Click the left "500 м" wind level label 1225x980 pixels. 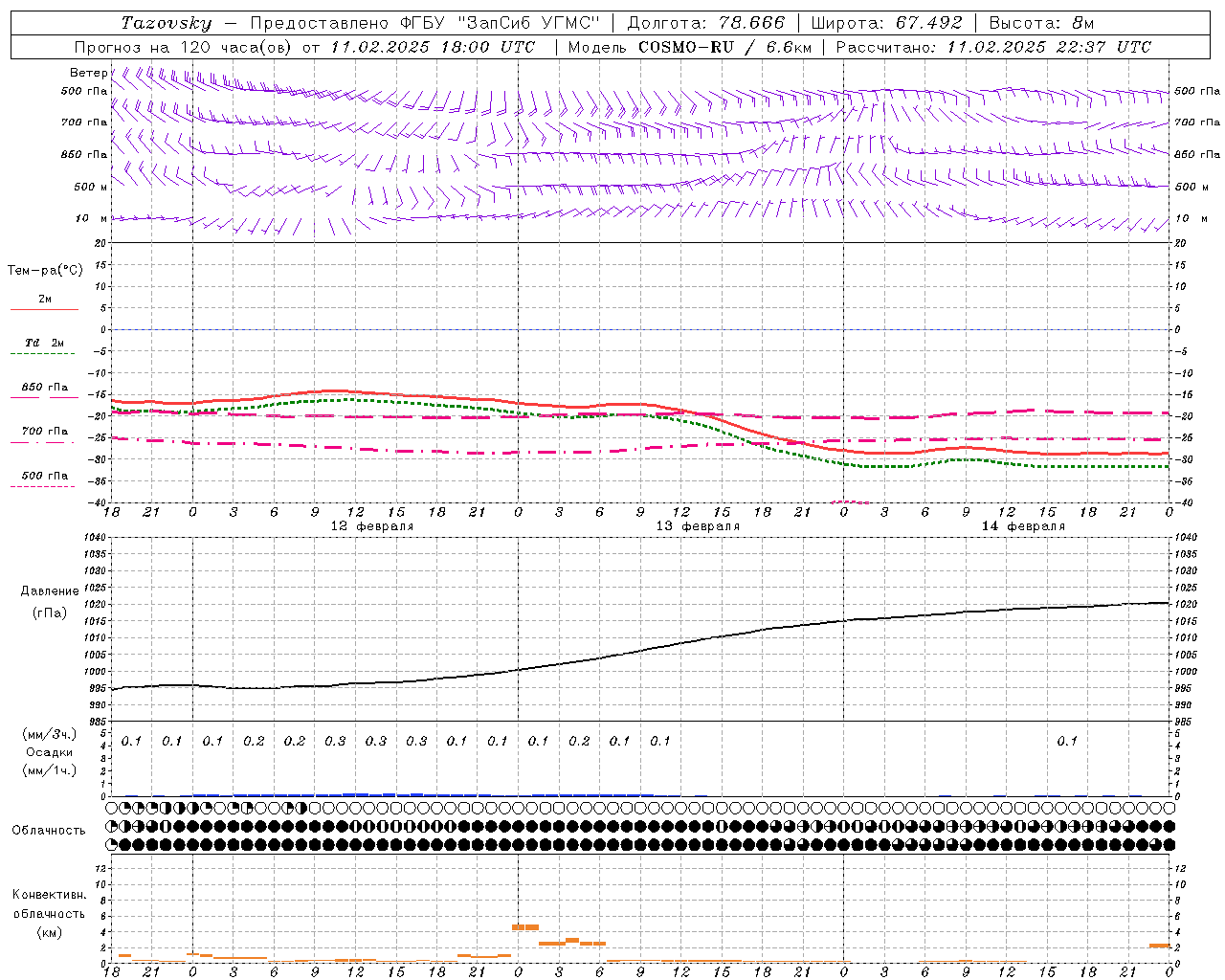click(x=91, y=187)
